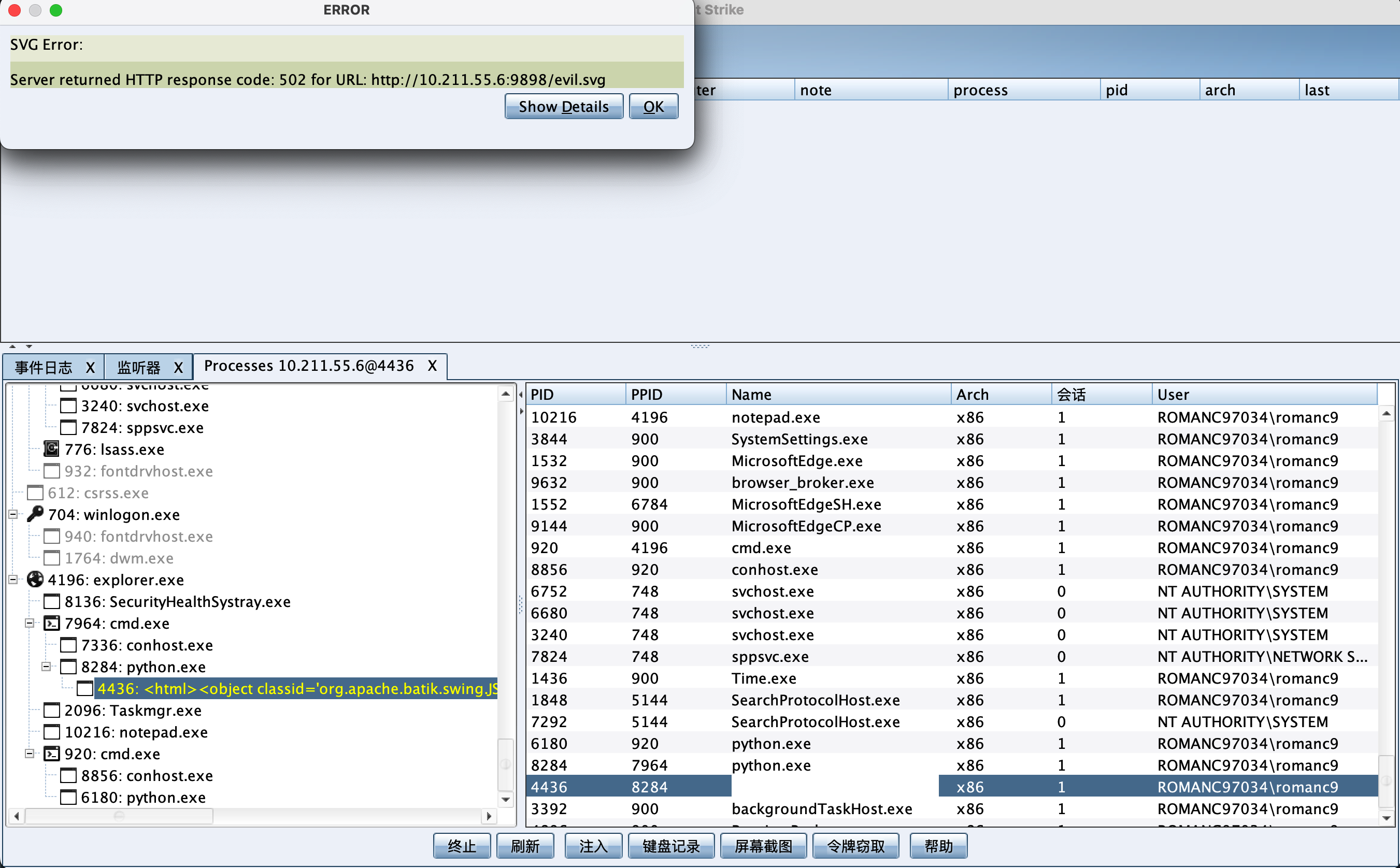Click the 'note' column header in Cobalt Strike window

tap(871, 90)
